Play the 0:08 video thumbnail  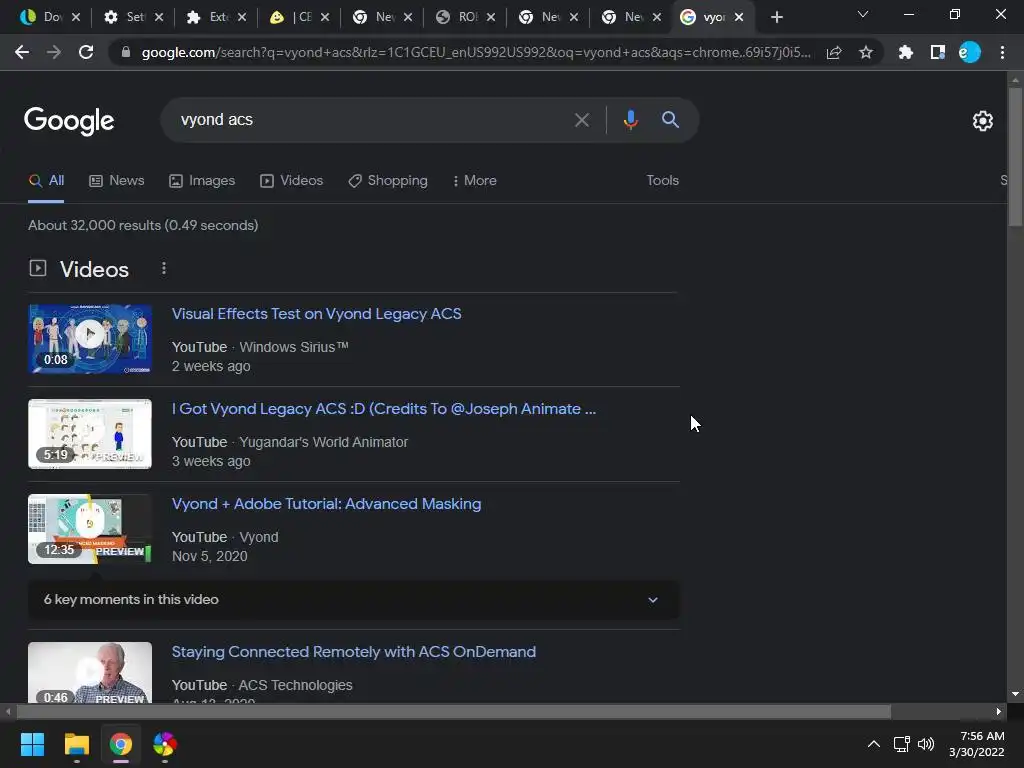click(90, 339)
